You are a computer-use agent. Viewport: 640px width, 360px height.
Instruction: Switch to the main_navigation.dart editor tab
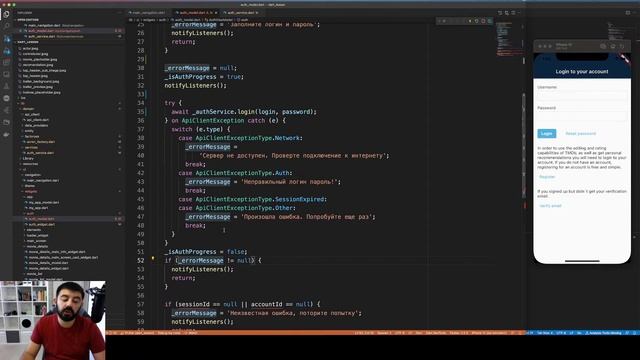[148, 13]
